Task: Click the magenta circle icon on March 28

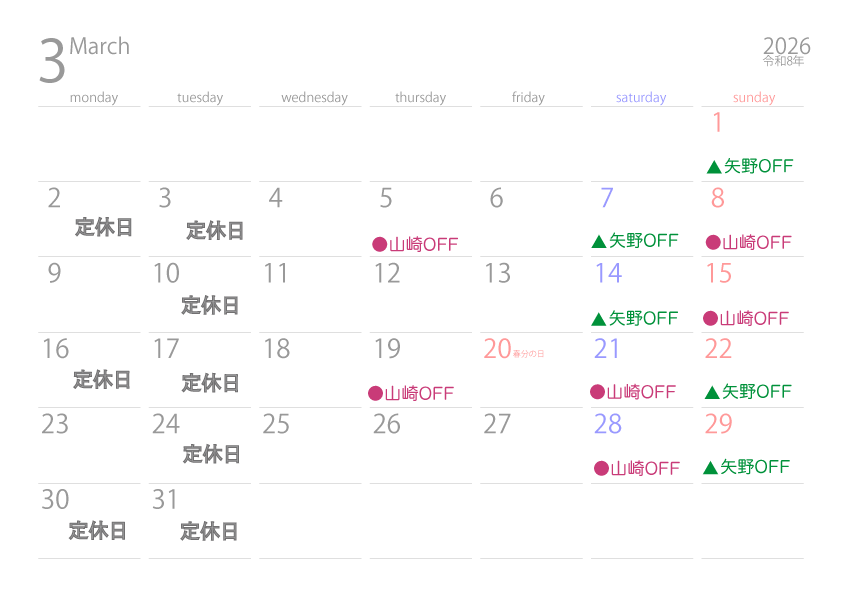Action: [601, 468]
